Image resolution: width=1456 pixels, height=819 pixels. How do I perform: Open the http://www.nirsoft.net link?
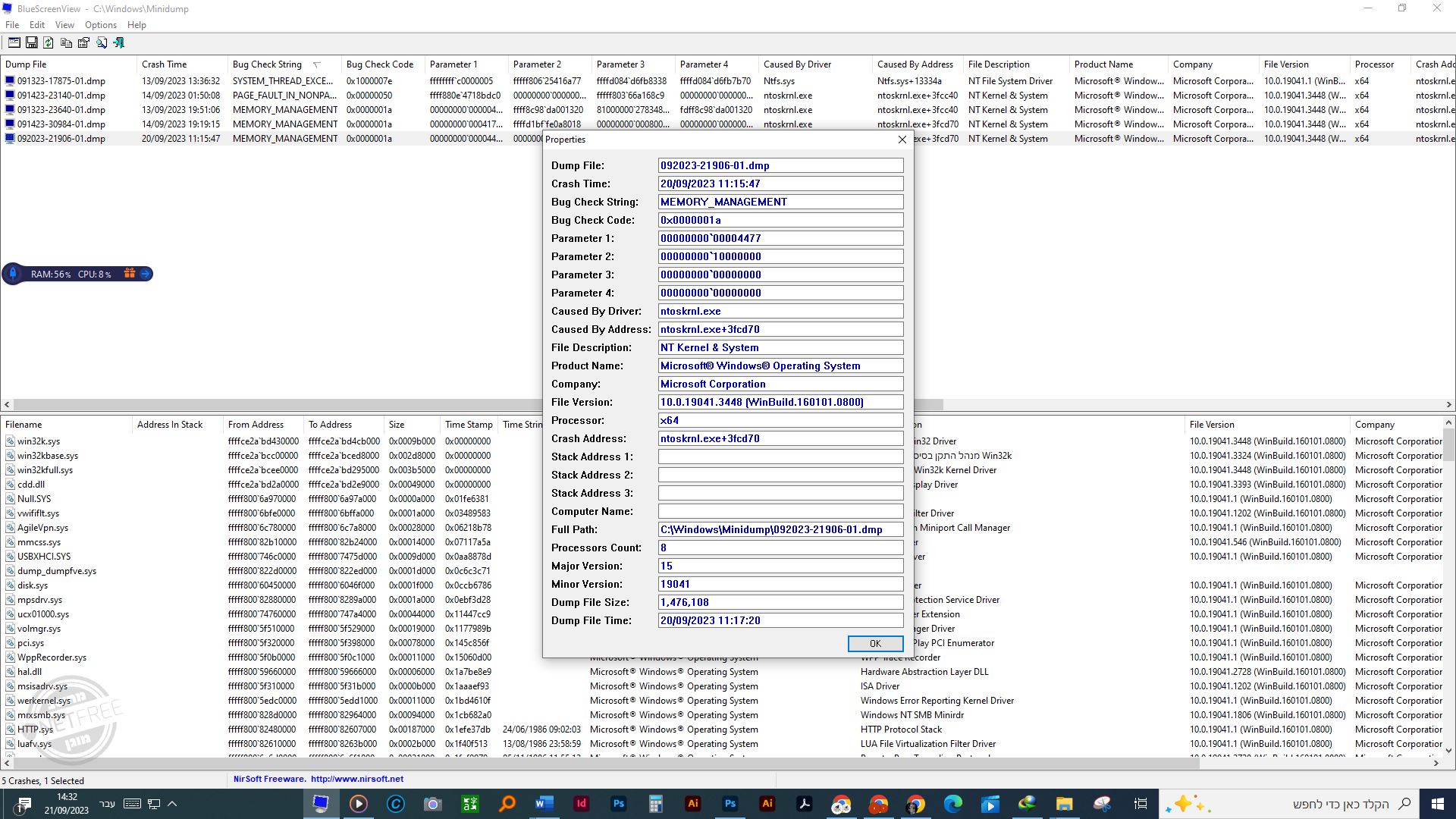357,779
